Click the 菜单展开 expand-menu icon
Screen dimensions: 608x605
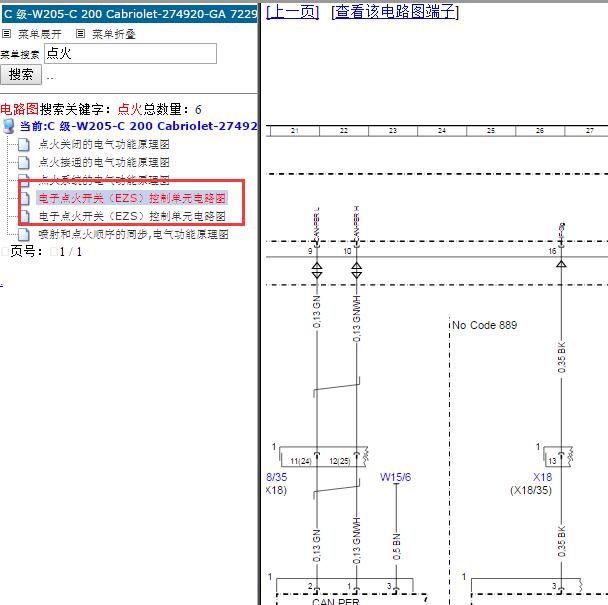click(6, 34)
